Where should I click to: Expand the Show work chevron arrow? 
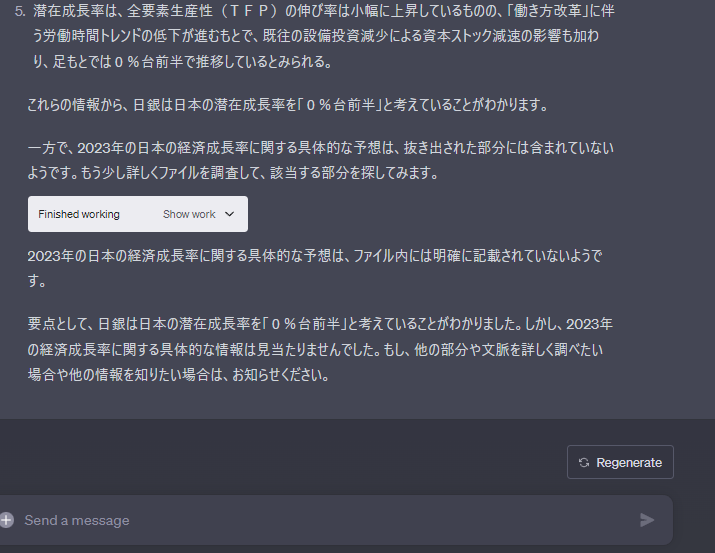tap(229, 214)
